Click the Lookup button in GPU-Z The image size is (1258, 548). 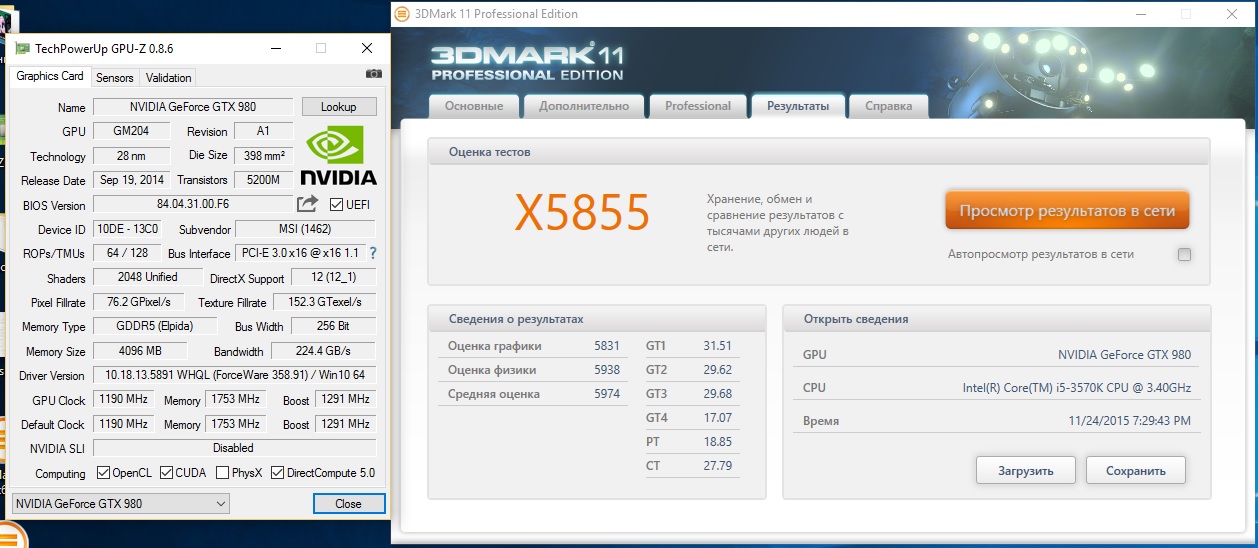point(339,107)
